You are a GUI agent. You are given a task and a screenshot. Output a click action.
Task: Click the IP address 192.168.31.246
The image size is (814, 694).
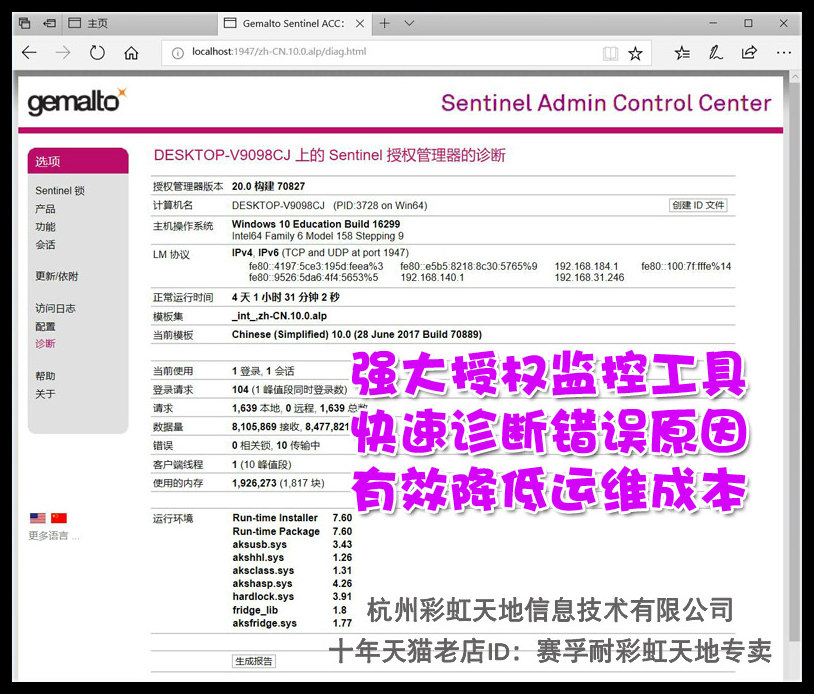pos(589,278)
